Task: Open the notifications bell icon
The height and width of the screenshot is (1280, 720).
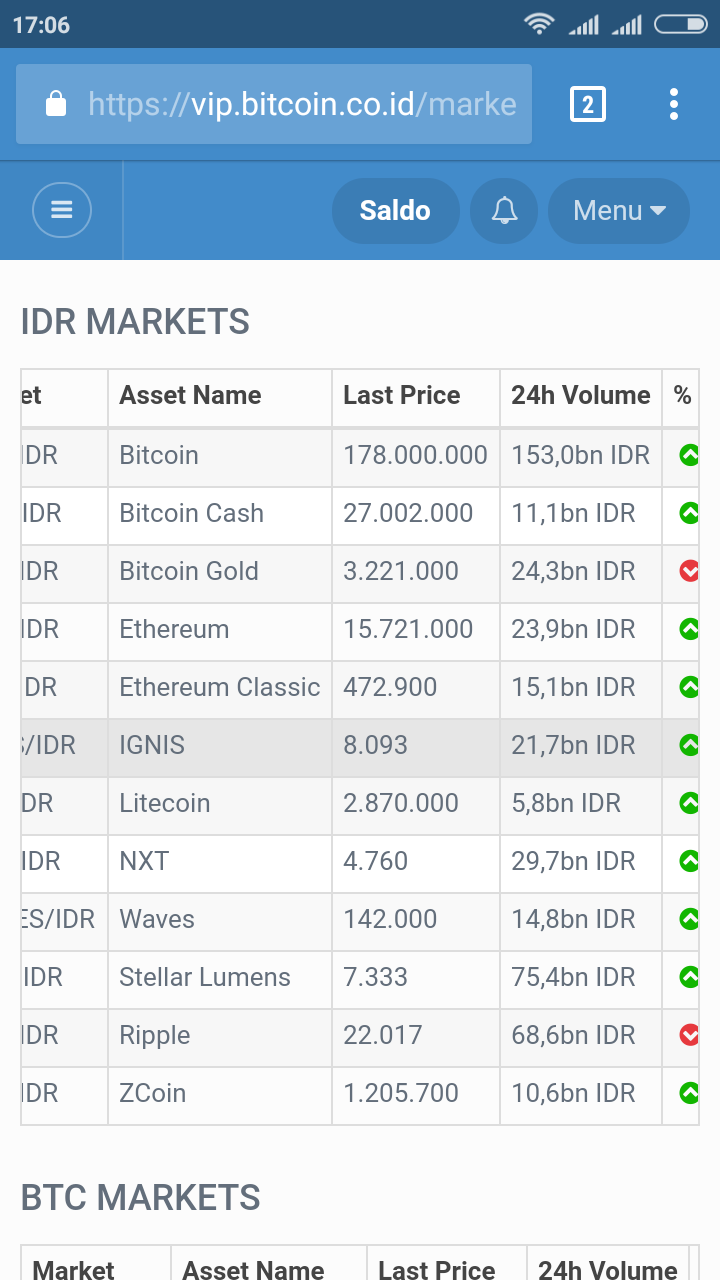Action: tap(504, 210)
